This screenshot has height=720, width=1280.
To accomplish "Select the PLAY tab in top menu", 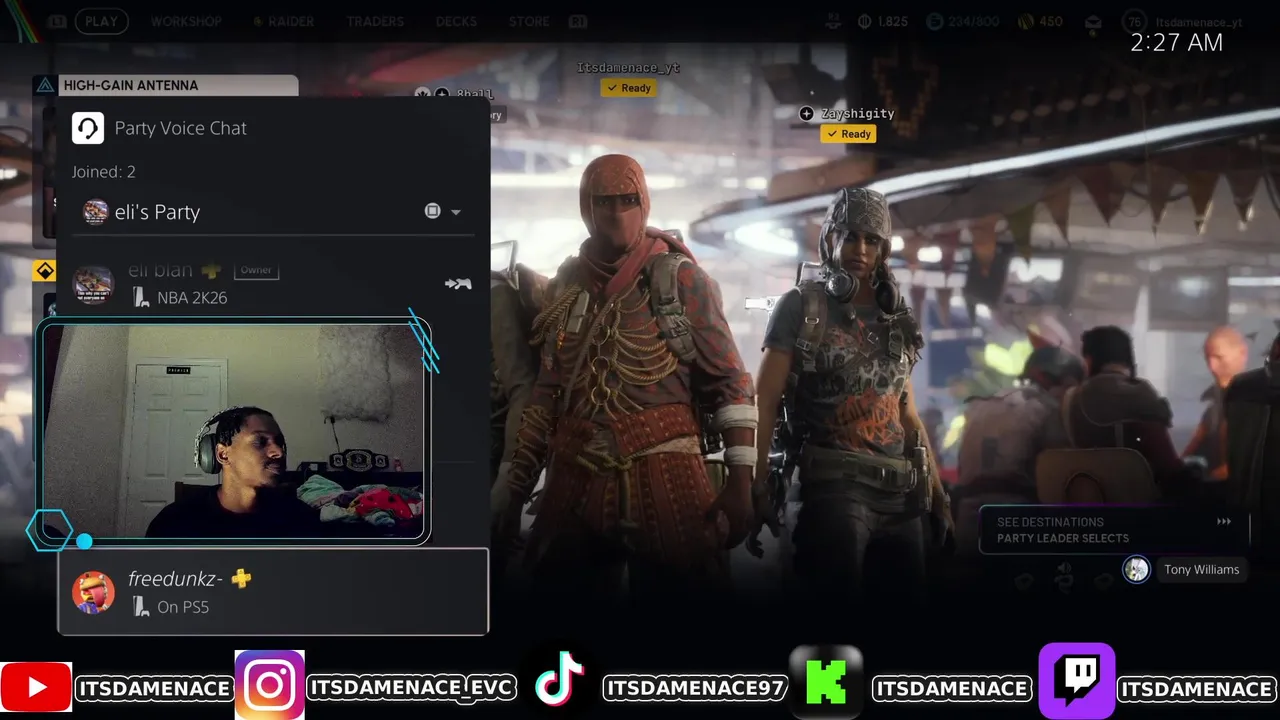I will (x=101, y=21).
